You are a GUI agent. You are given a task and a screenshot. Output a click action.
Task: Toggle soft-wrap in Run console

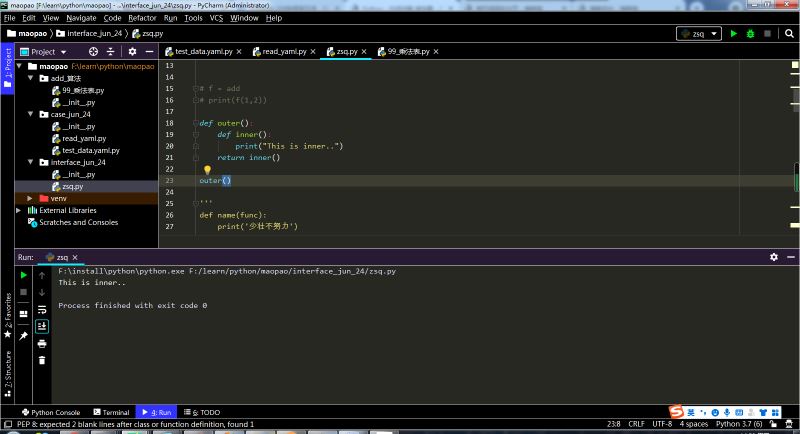(x=42, y=309)
